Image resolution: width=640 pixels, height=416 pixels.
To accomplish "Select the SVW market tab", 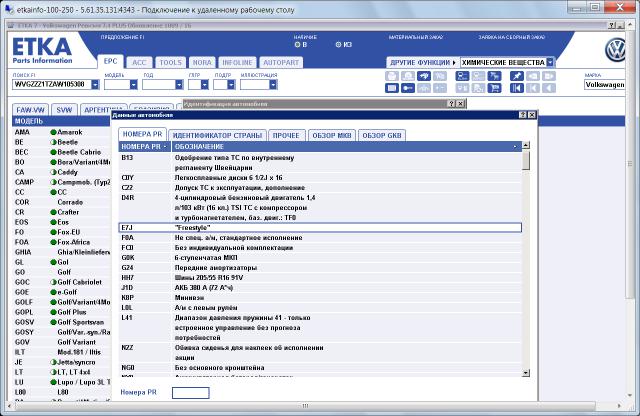I will pos(64,110).
